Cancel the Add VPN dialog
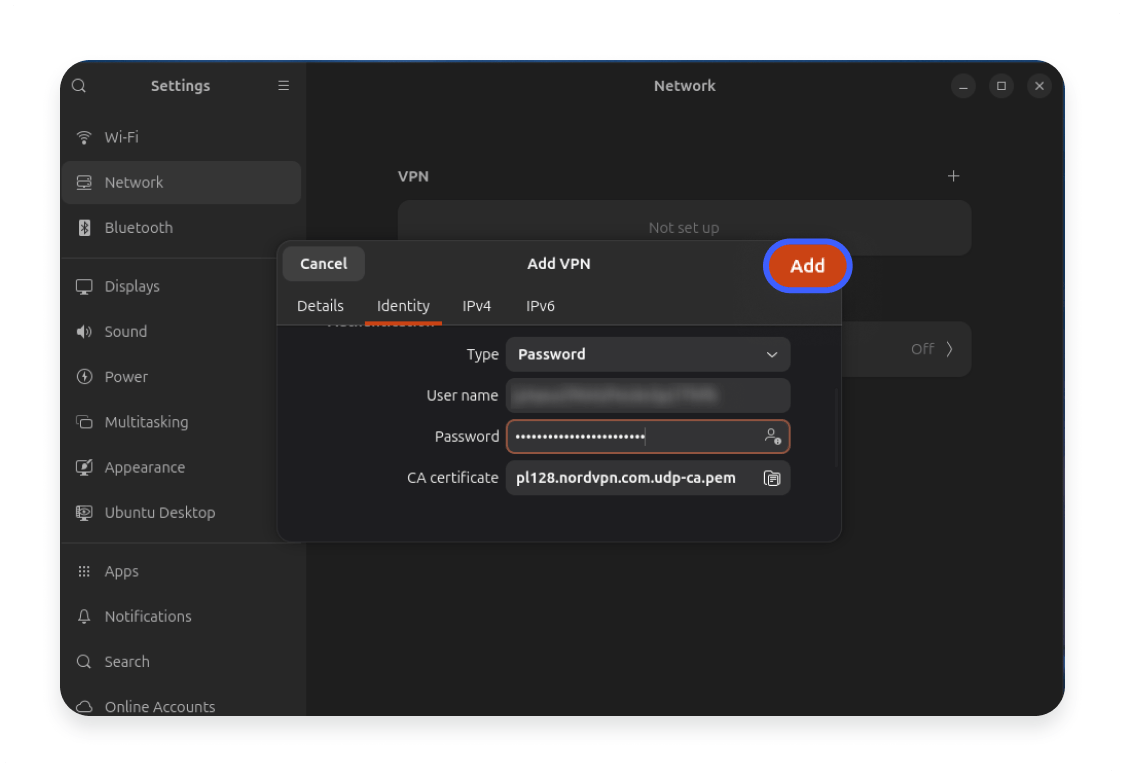The height and width of the screenshot is (776, 1125). coord(323,263)
